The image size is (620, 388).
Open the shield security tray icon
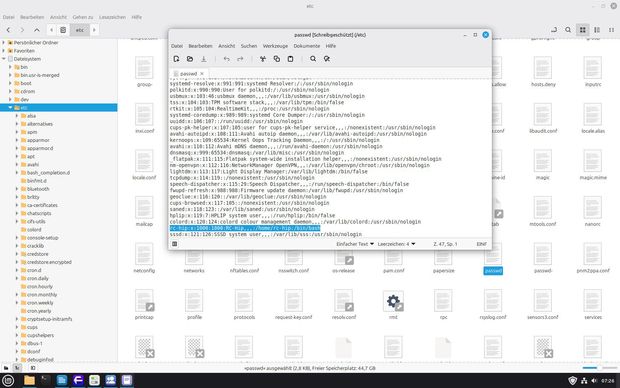[572, 380]
